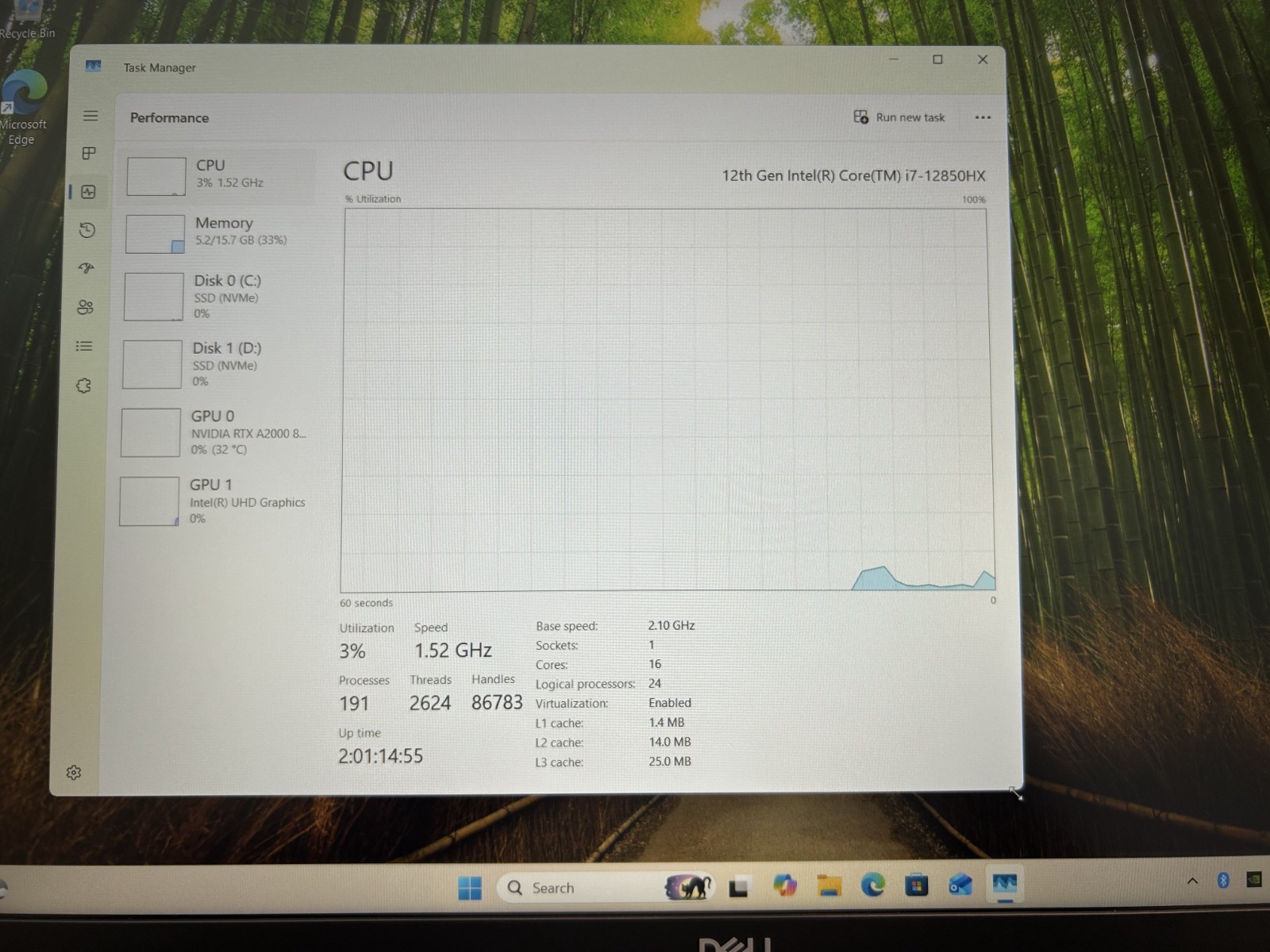Image resolution: width=1270 pixels, height=952 pixels.
Task: Click the taskbar Search box
Action: [x=606, y=888]
